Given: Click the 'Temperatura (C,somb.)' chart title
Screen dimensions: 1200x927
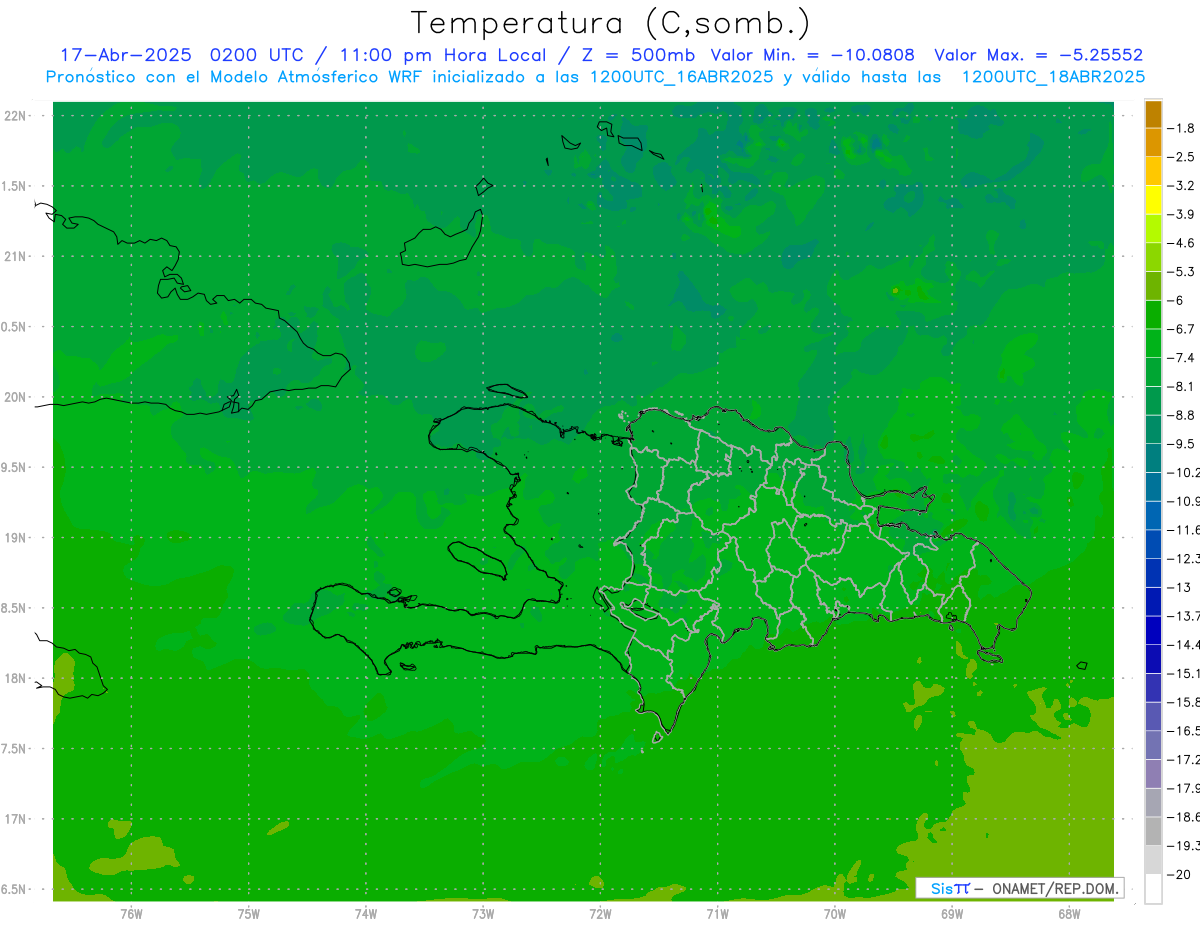Looking at the screenshot, I should [611, 23].
